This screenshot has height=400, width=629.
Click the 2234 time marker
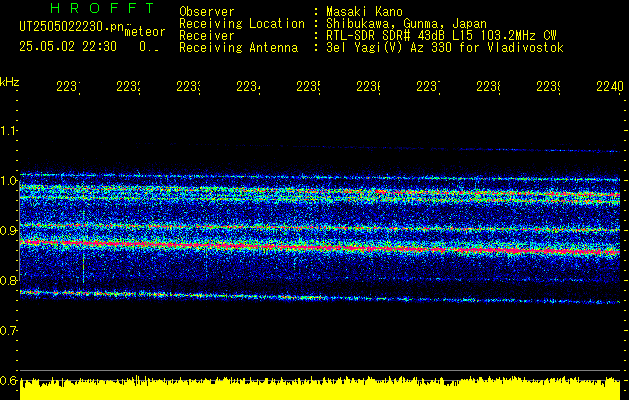pos(249,87)
